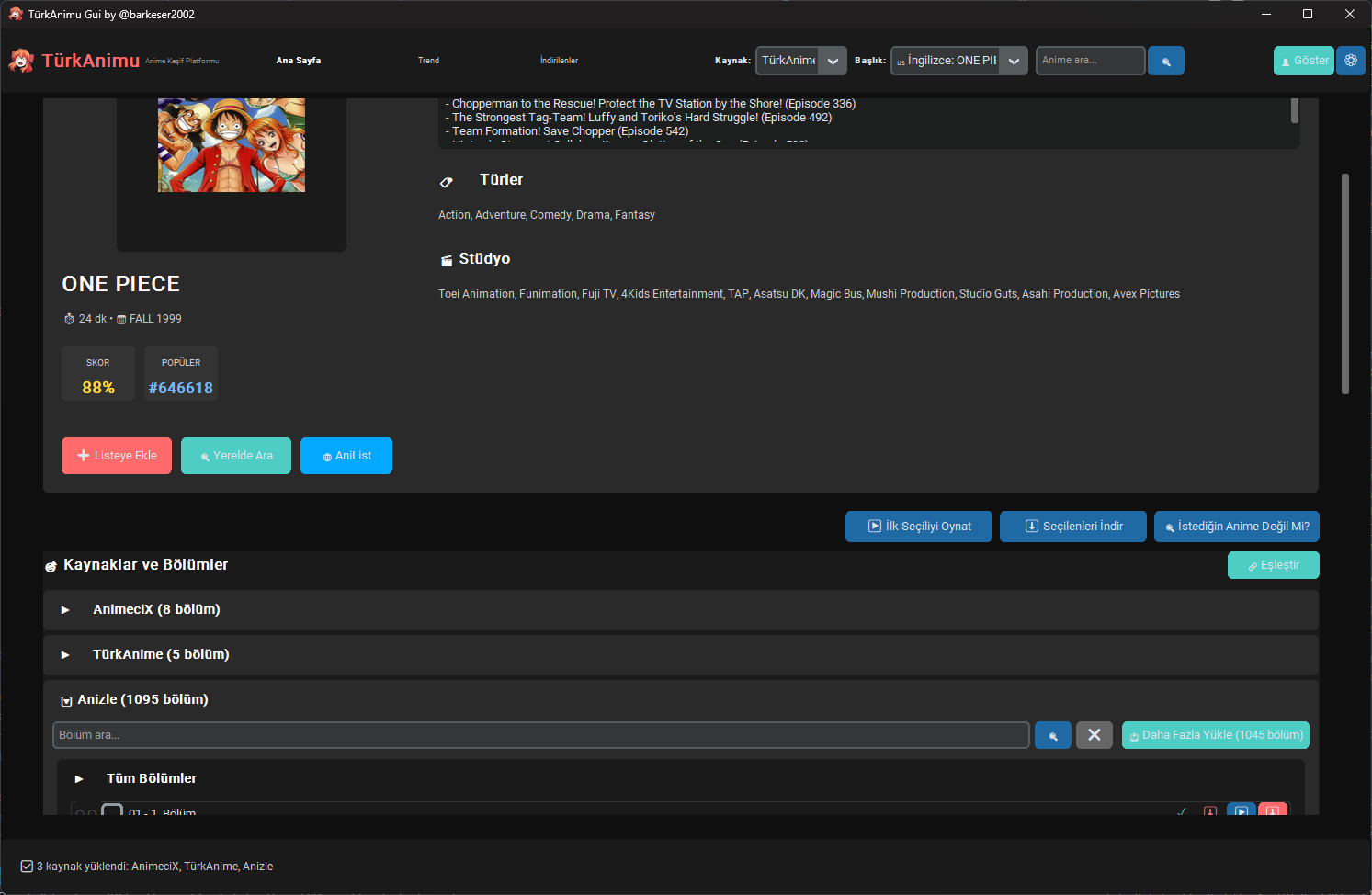Viewport: 1372px width, 895px height.
Task: Click the episode search magnifier button
Action: coord(1052,735)
